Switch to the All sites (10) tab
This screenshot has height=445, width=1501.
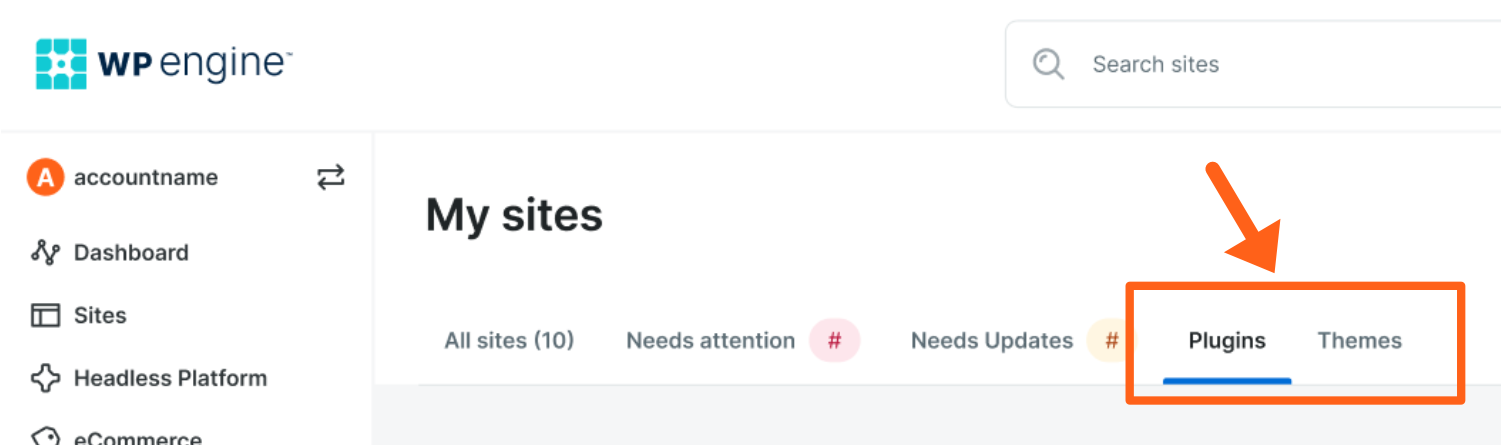[509, 341]
